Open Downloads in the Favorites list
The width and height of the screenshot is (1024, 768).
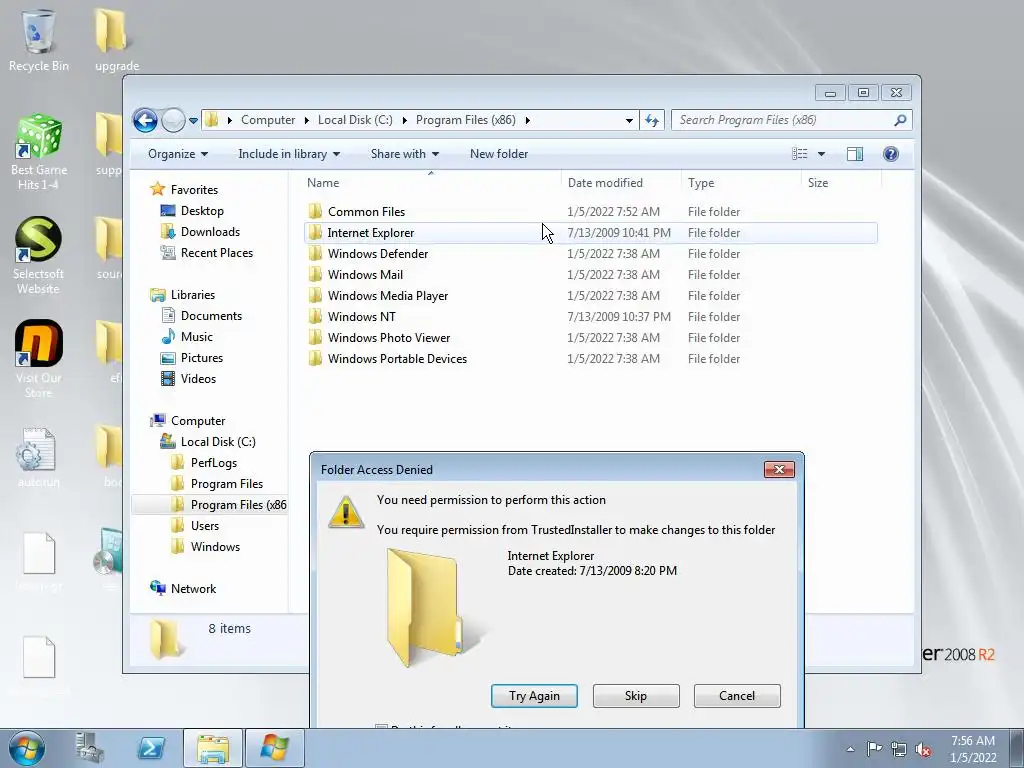[210, 232]
